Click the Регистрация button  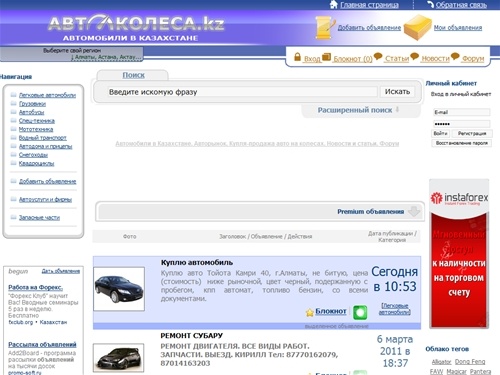tap(472, 133)
